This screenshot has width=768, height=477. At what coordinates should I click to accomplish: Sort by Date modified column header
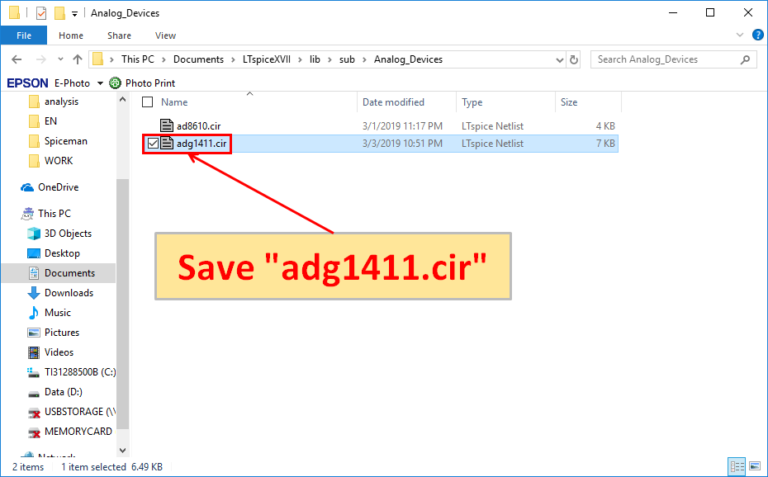tap(393, 102)
